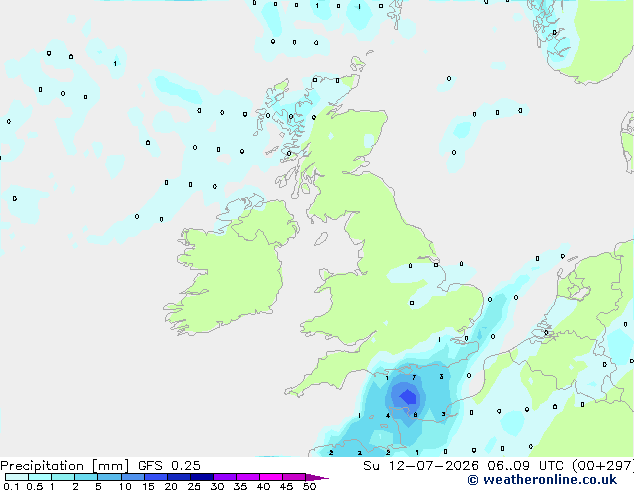
Task: Click the 'Su 12-07-2026' date text
Action: pyautogui.click(x=421, y=466)
